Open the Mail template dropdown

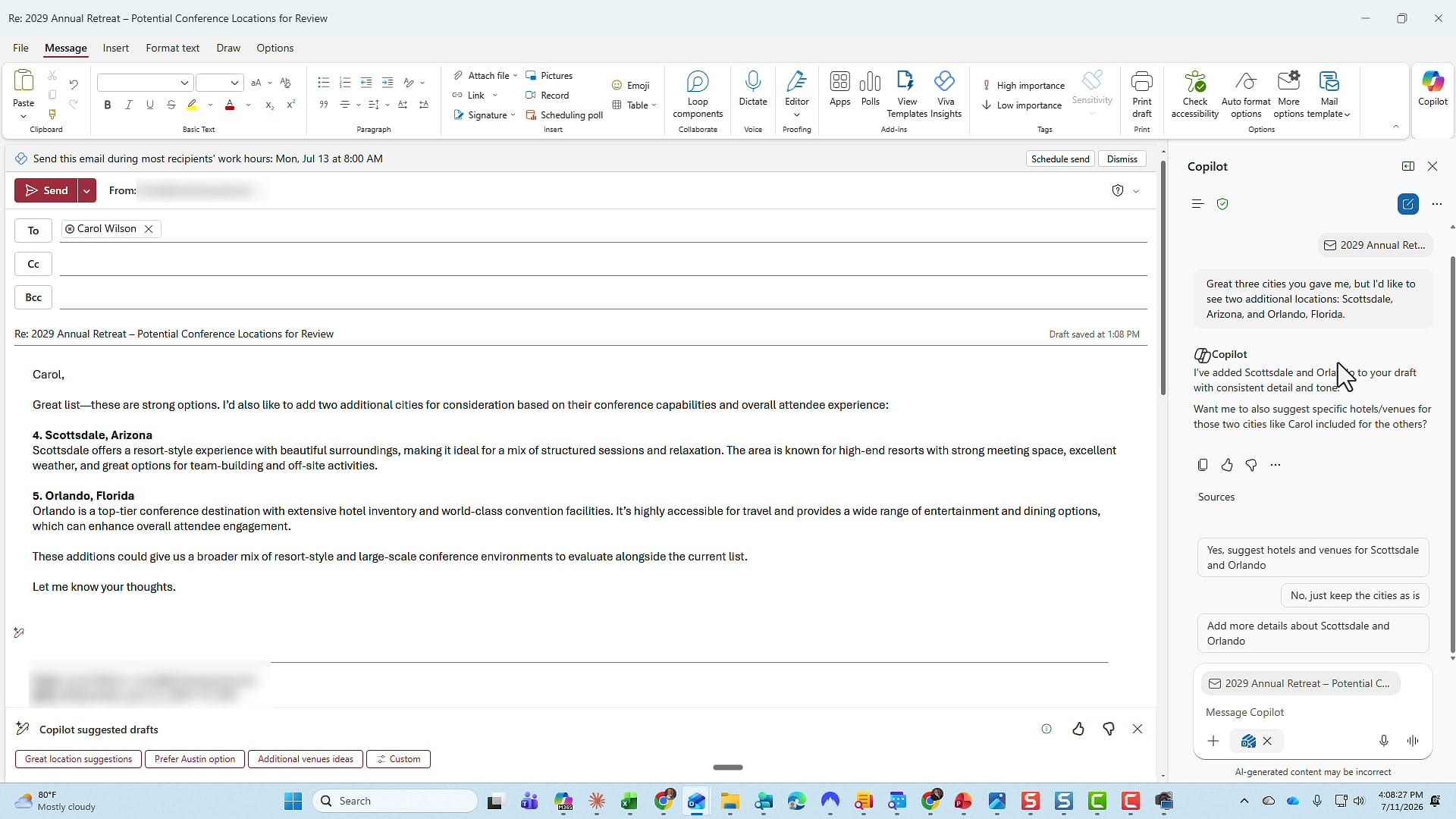[1329, 94]
